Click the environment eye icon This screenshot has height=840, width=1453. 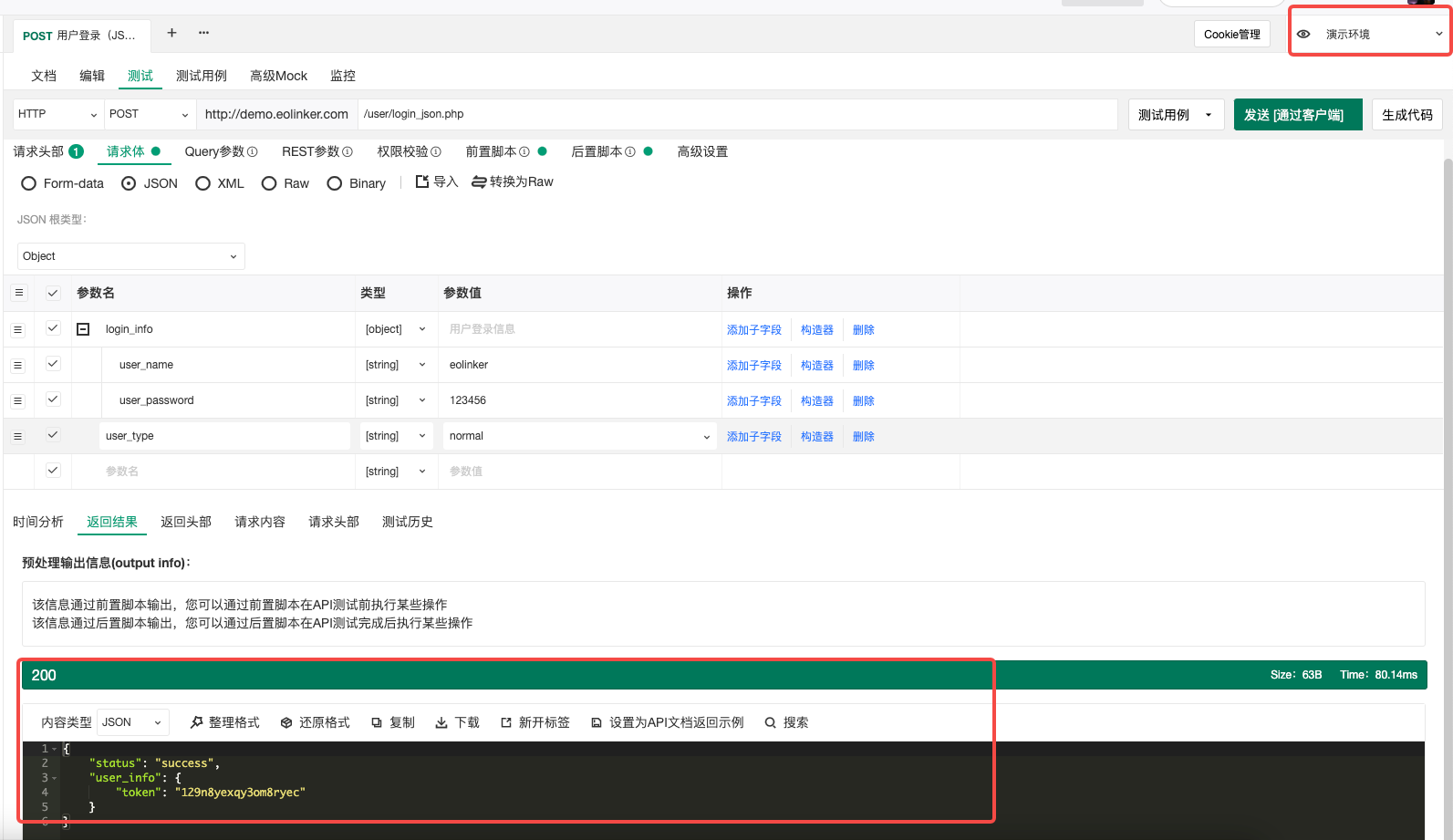(x=1303, y=34)
